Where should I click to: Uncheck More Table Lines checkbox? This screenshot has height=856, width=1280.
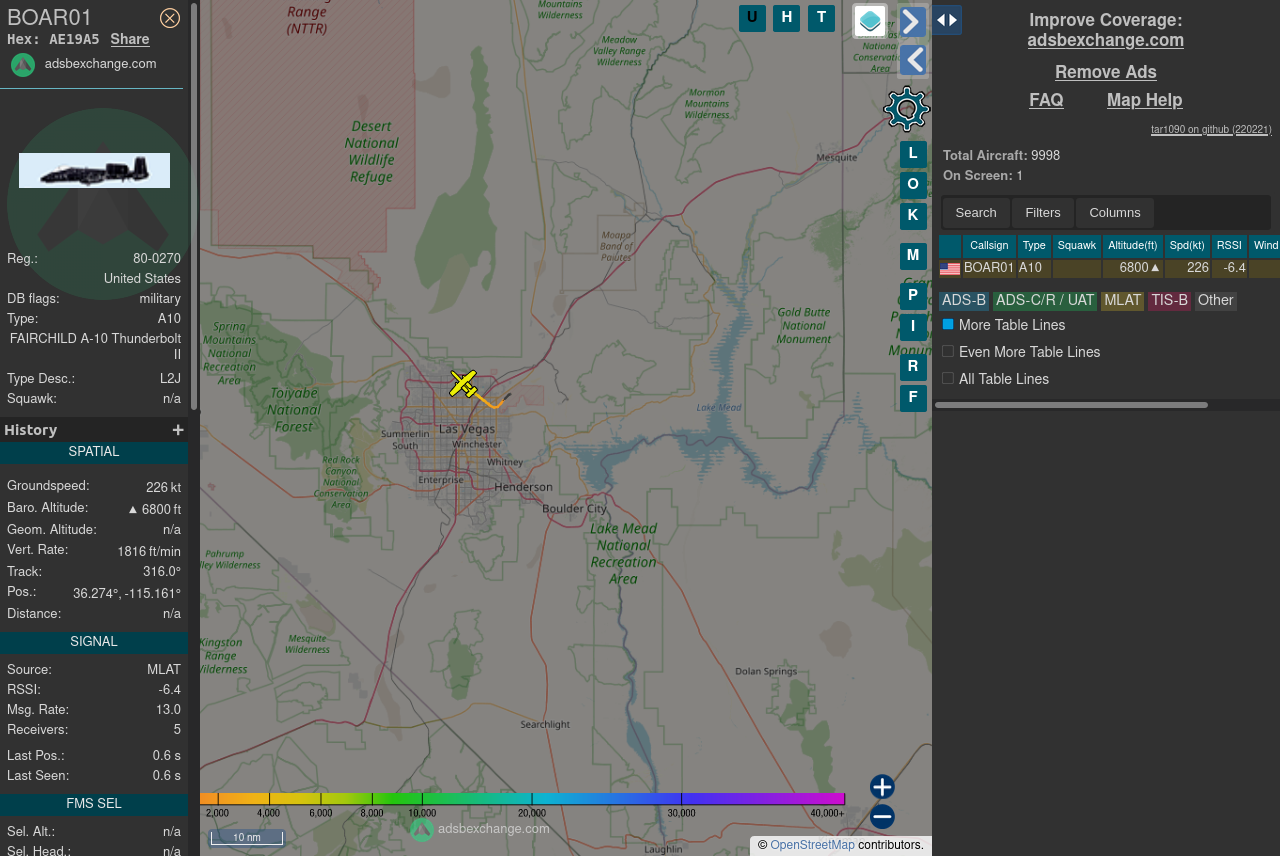948,325
